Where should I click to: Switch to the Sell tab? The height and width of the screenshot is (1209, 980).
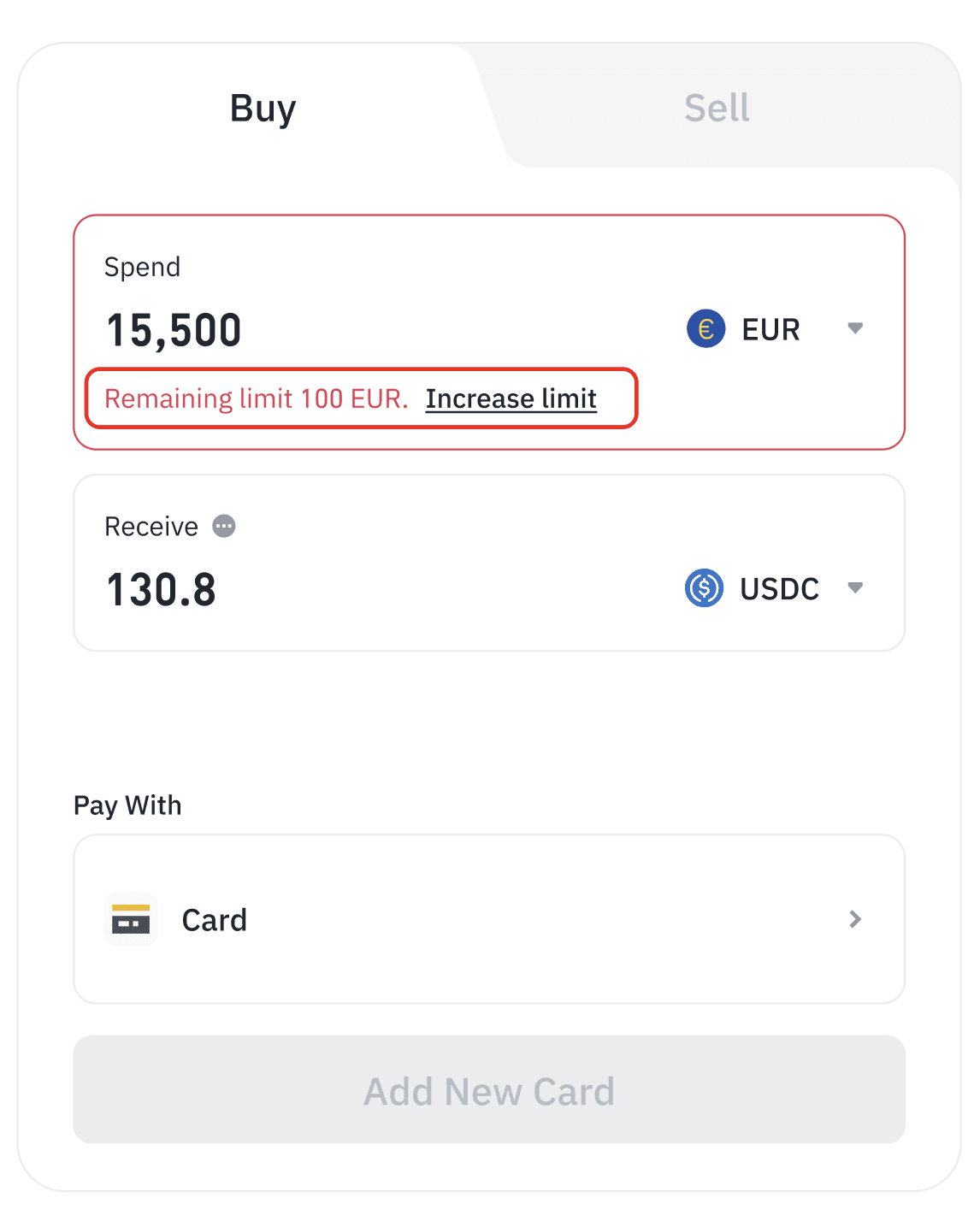(717, 109)
